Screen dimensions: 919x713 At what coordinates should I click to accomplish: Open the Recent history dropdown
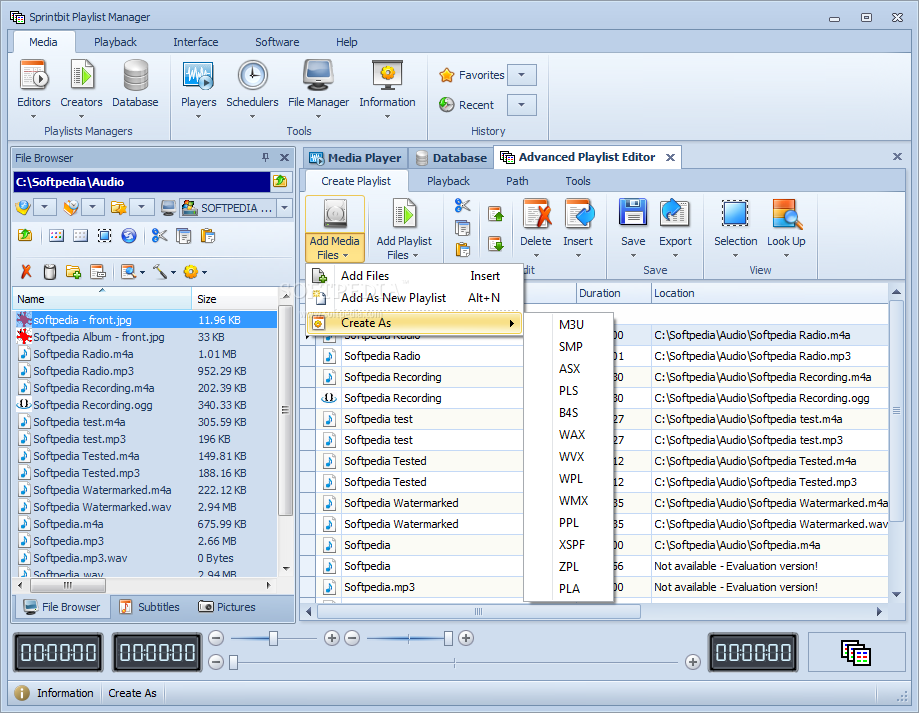pos(522,105)
